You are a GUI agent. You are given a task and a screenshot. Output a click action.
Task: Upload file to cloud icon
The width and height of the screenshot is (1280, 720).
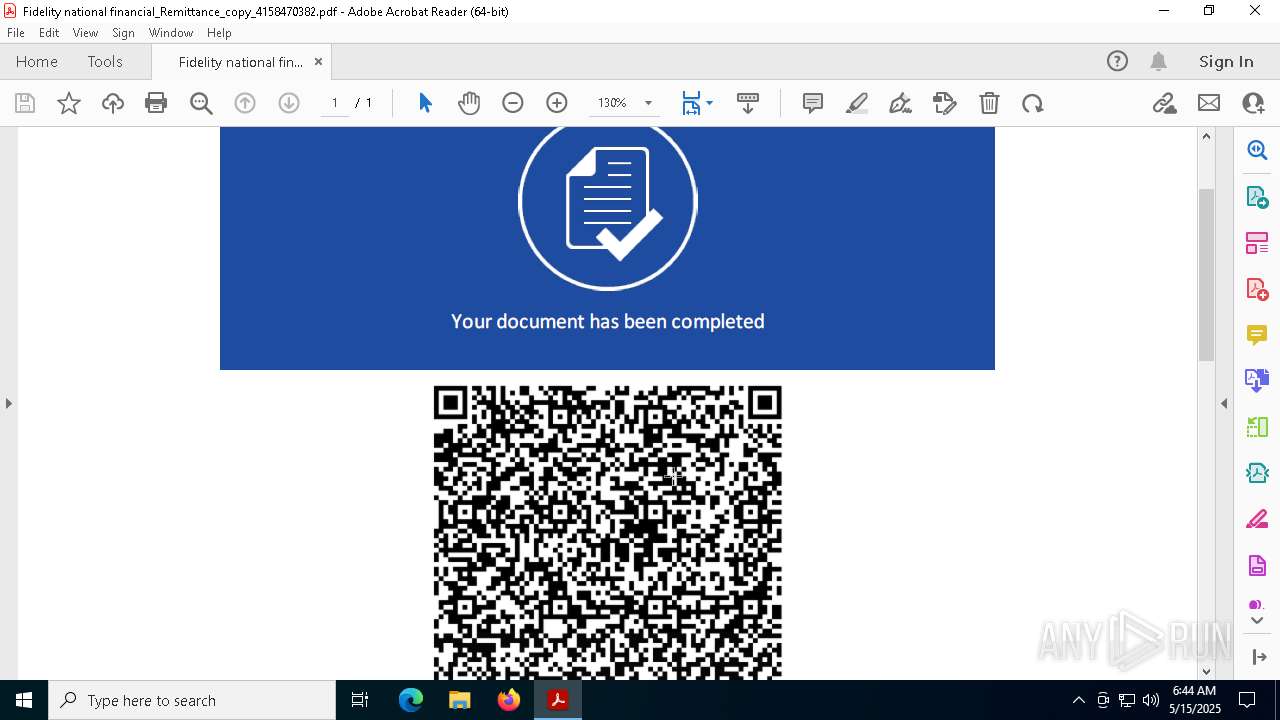(x=112, y=103)
